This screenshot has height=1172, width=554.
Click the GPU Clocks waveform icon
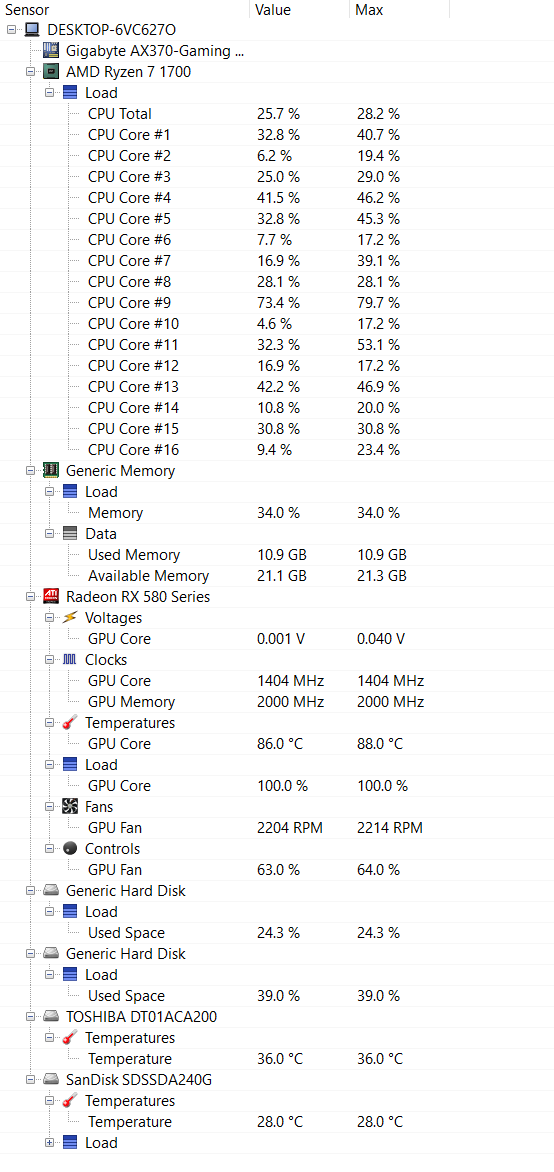click(70, 659)
